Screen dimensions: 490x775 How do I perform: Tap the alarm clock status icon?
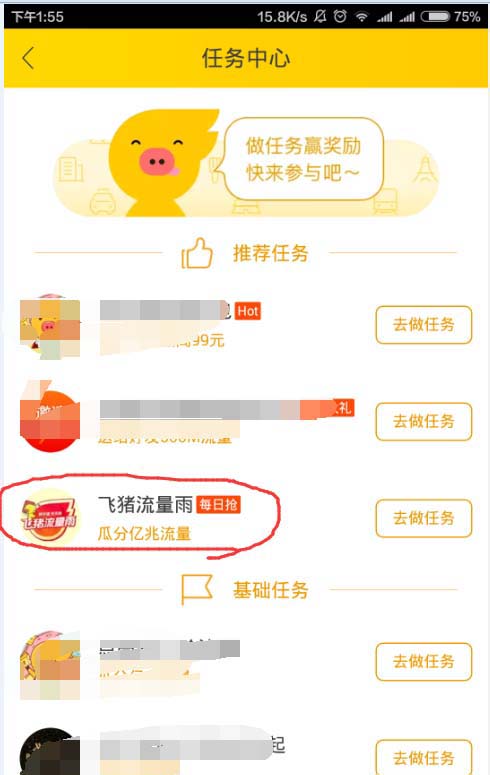pyautogui.click(x=340, y=16)
